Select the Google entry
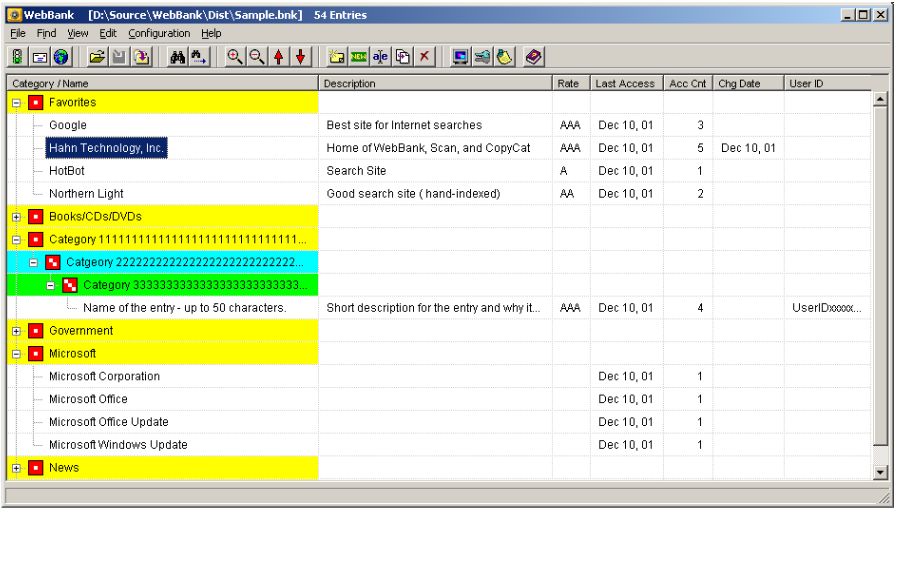900x563 pixels. click(68, 125)
